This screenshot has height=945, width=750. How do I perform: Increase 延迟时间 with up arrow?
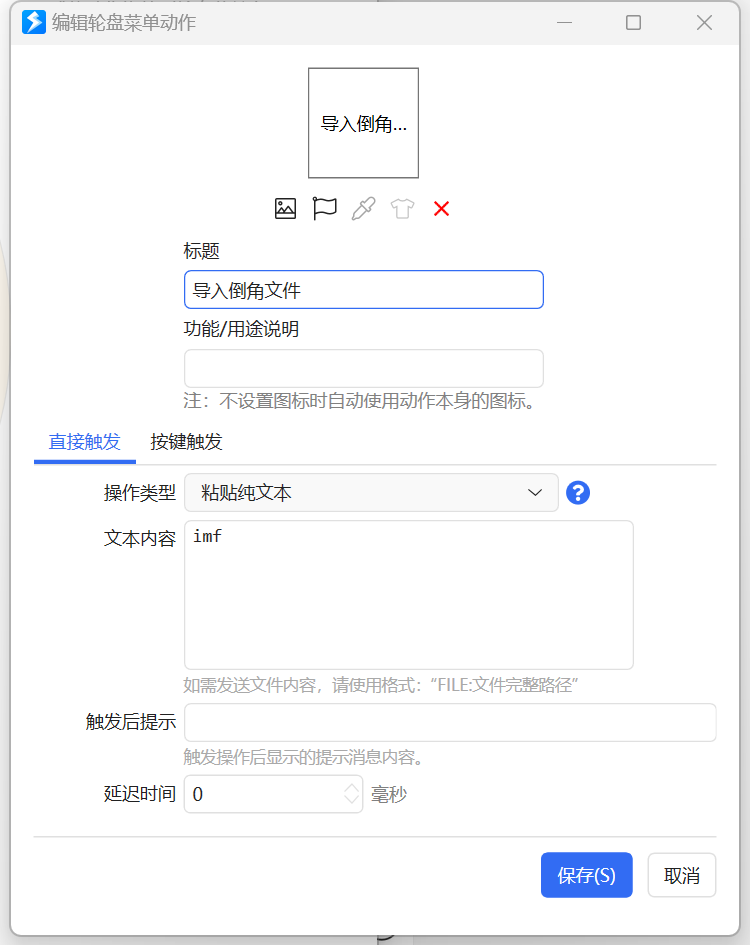click(x=351, y=787)
